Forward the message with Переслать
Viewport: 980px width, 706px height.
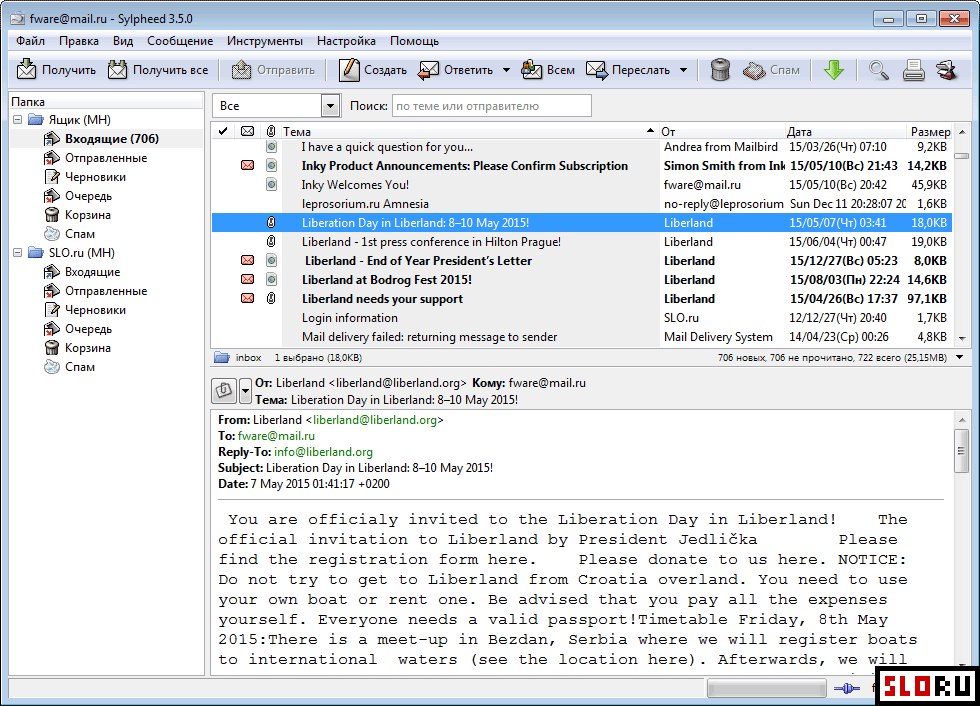[628, 70]
